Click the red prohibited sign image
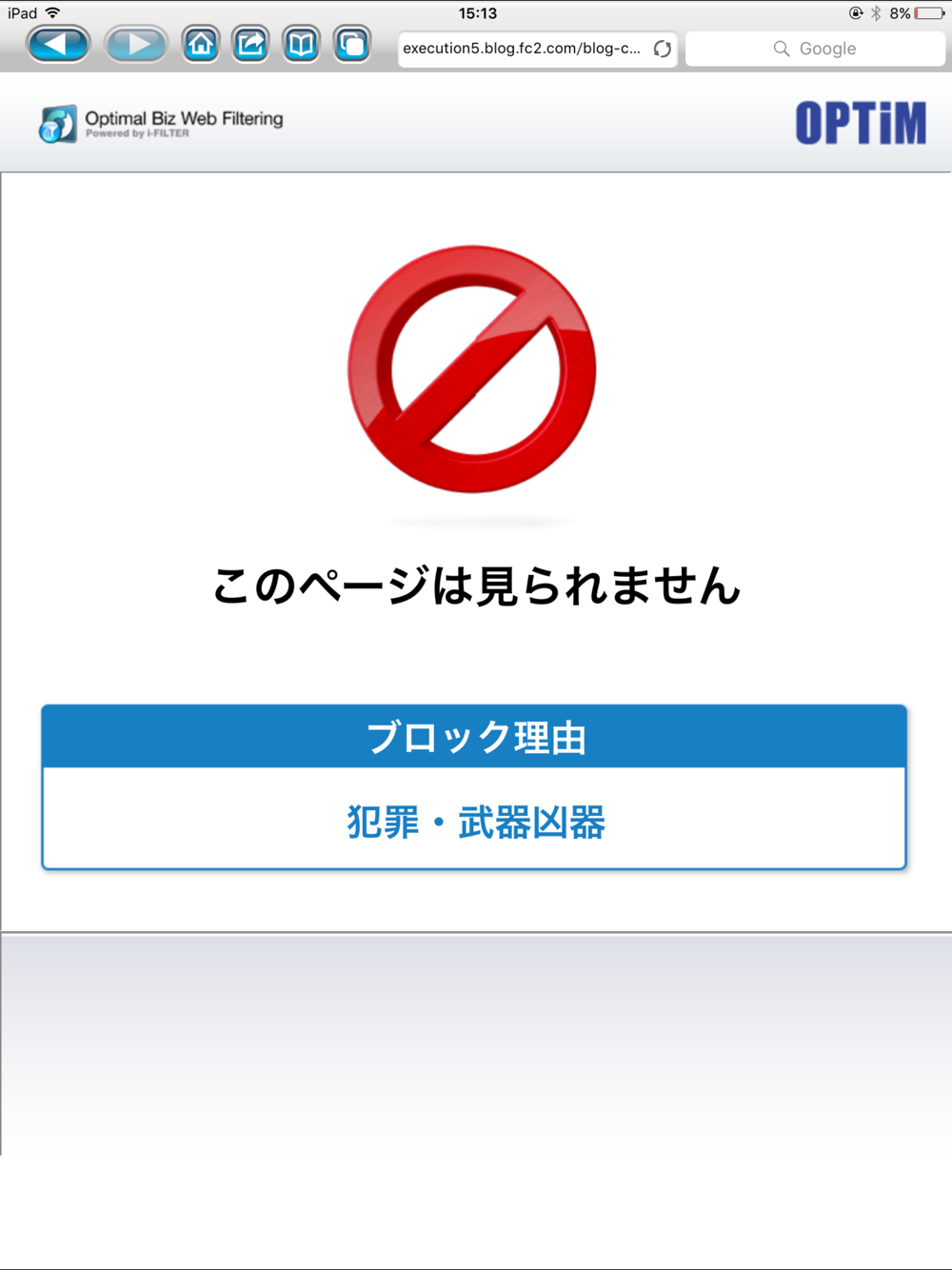952x1270 pixels. [472, 369]
